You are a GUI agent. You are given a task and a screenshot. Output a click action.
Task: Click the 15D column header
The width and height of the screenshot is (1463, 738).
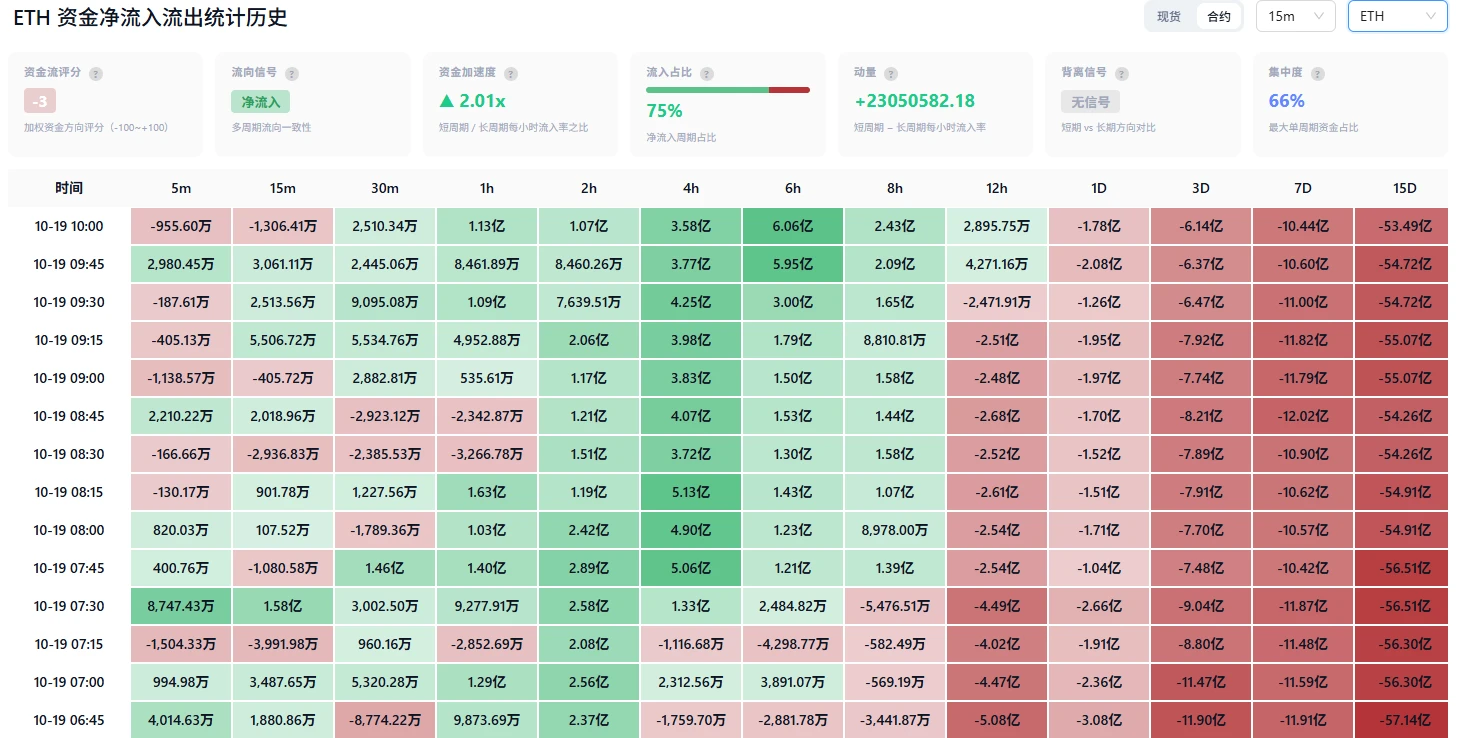pos(1405,188)
